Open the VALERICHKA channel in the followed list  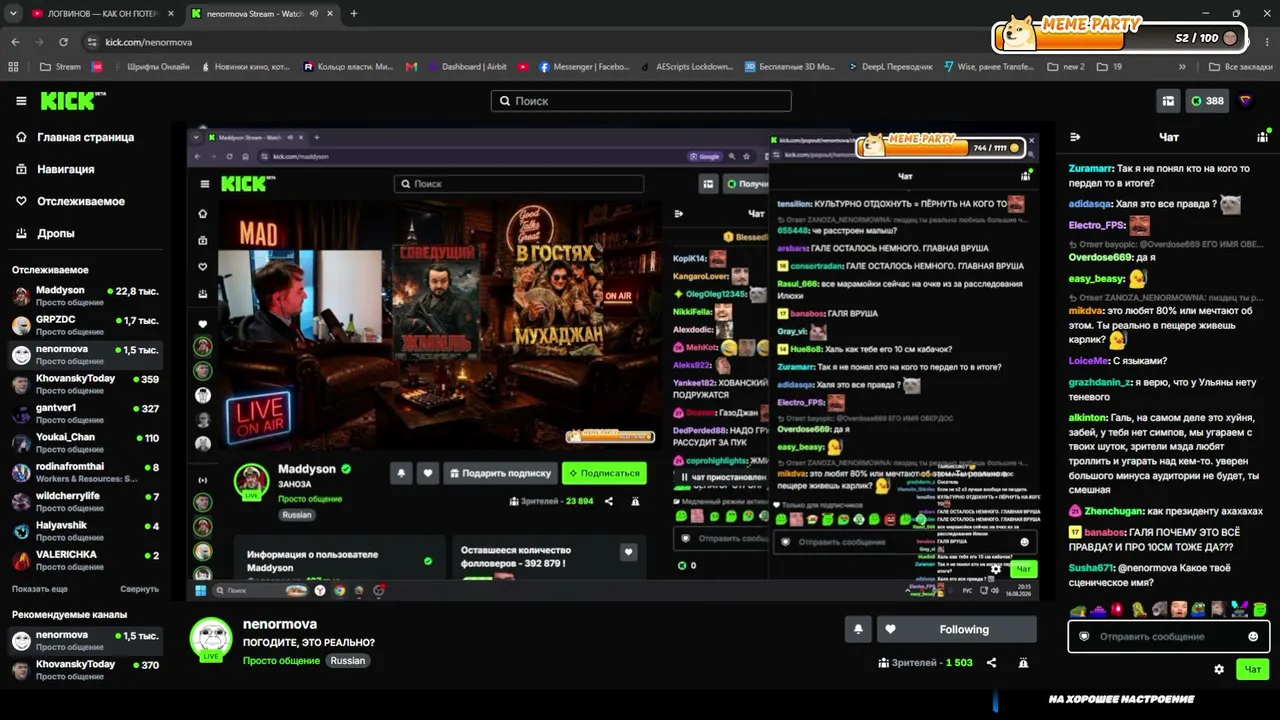85,560
